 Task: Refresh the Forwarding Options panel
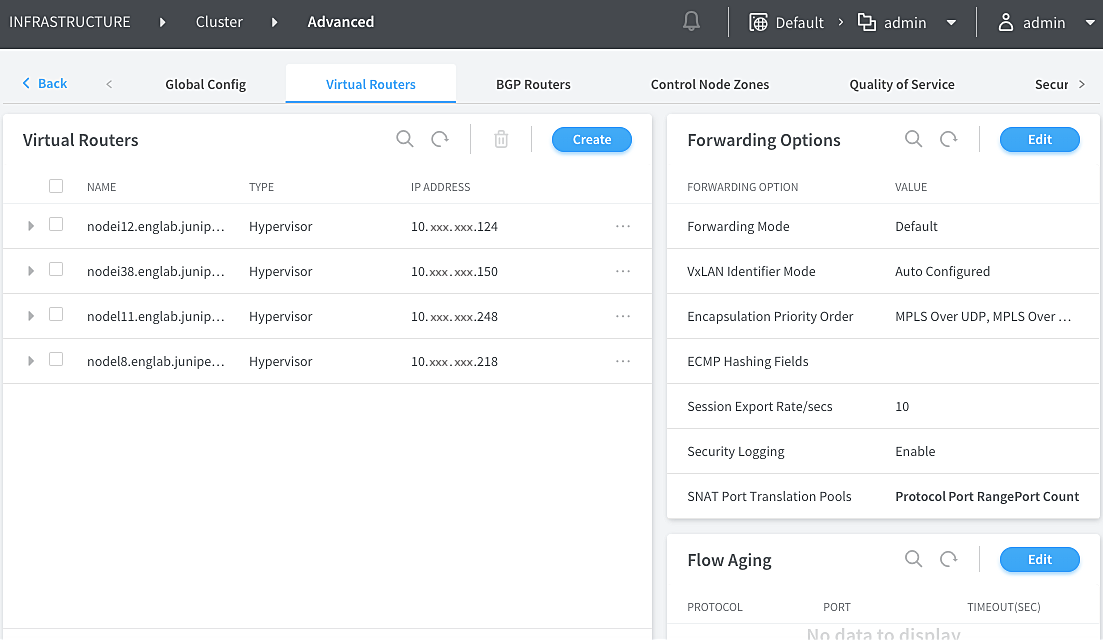click(x=948, y=140)
